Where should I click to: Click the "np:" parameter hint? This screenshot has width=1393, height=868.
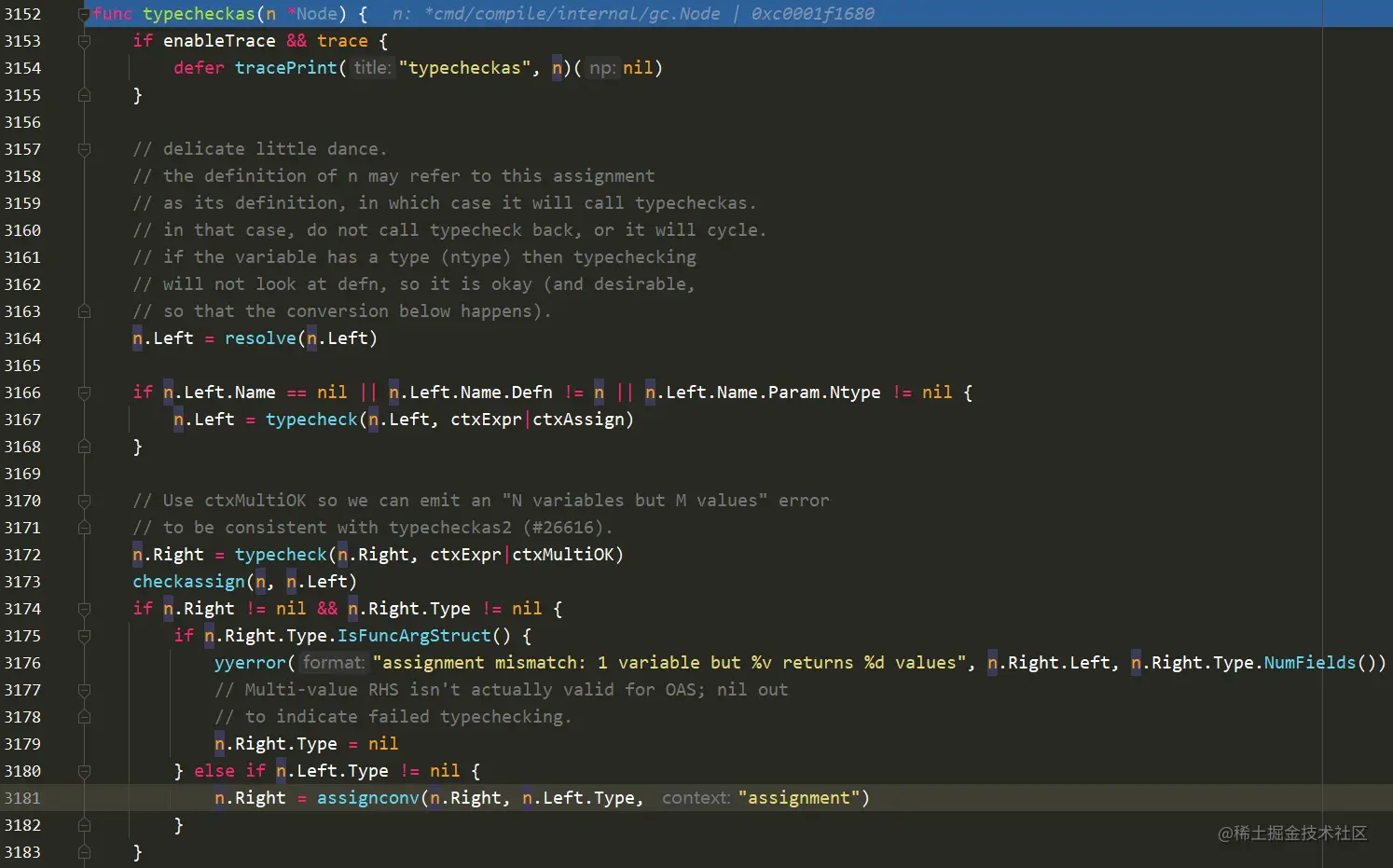pos(601,68)
